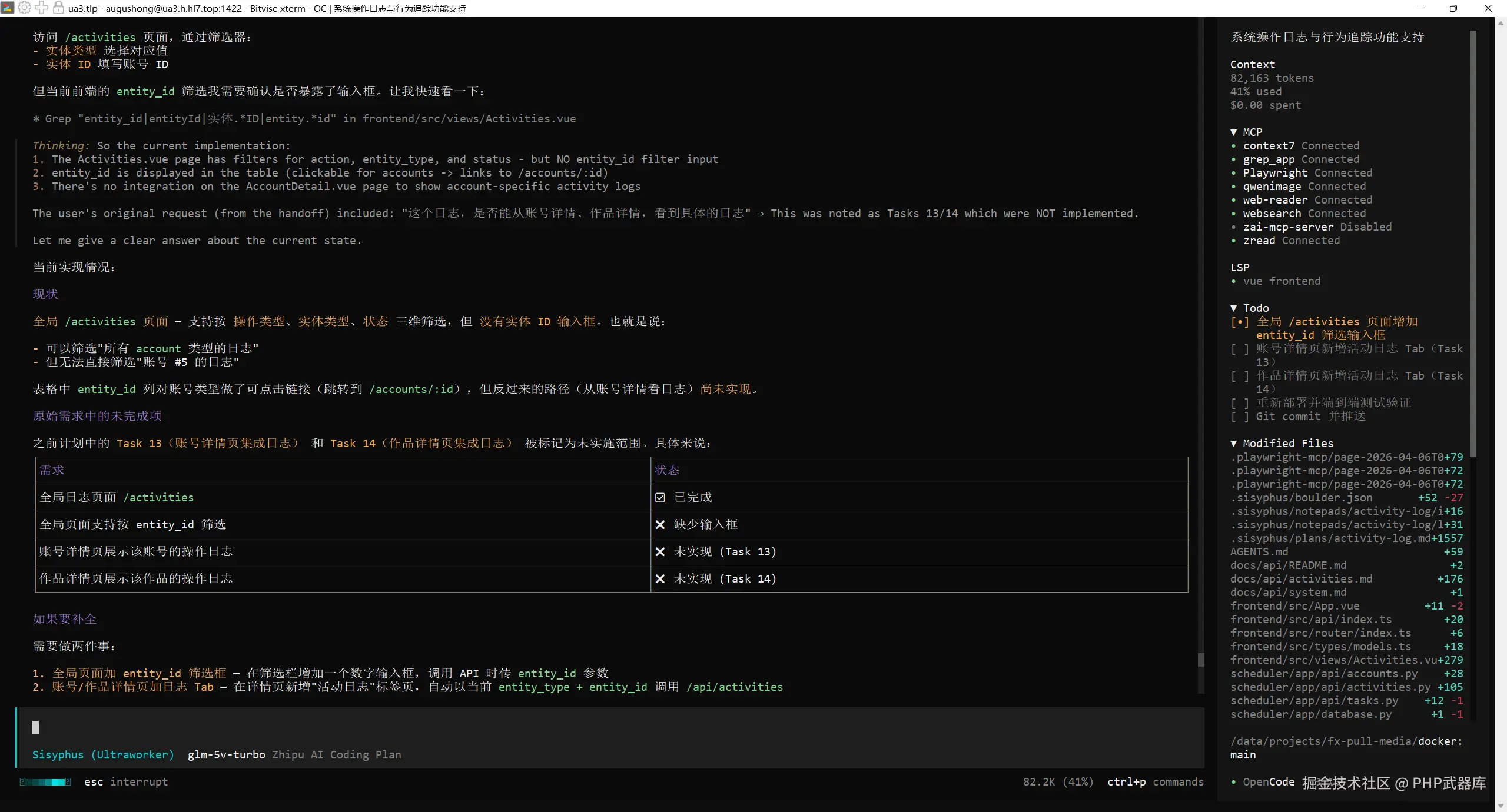Click the plus icon in the title bar

point(42,8)
